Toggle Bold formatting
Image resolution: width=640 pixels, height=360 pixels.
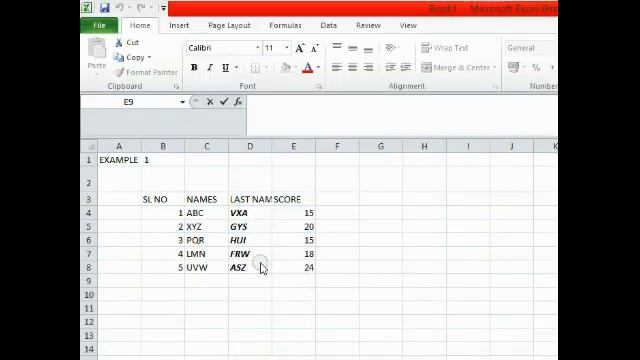194,67
